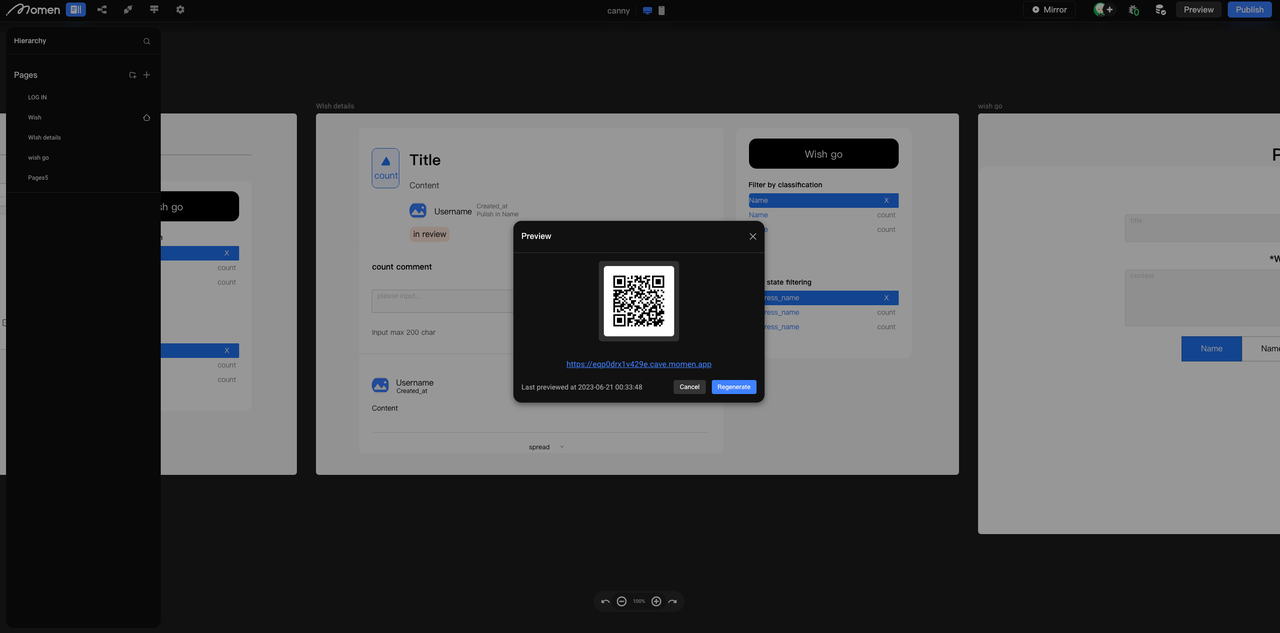
Task: Select Wish details page in hierarchy
Action: click(x=44, y=137)
